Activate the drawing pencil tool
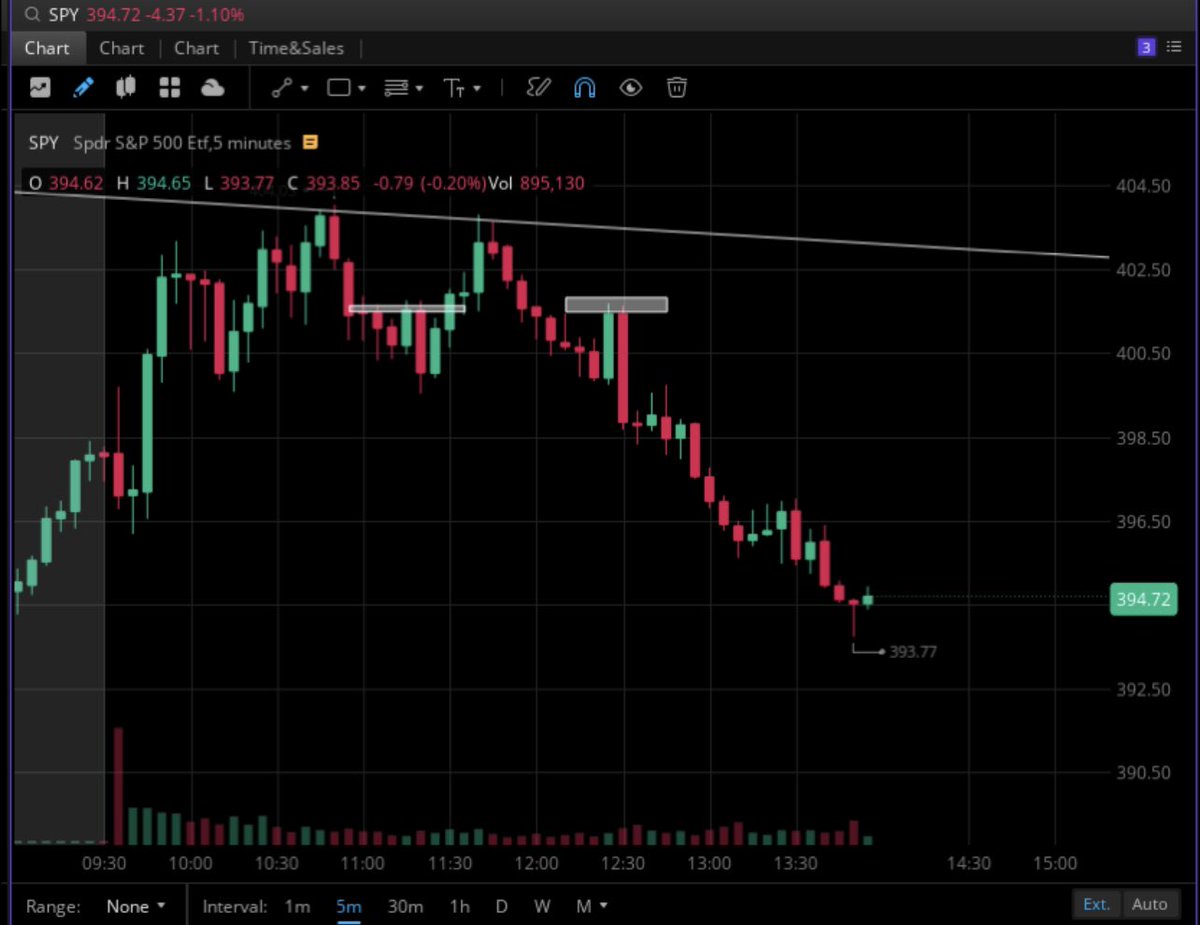This screenshot has height=925, width=1200. pyautogui.click(x=83, y=88)
